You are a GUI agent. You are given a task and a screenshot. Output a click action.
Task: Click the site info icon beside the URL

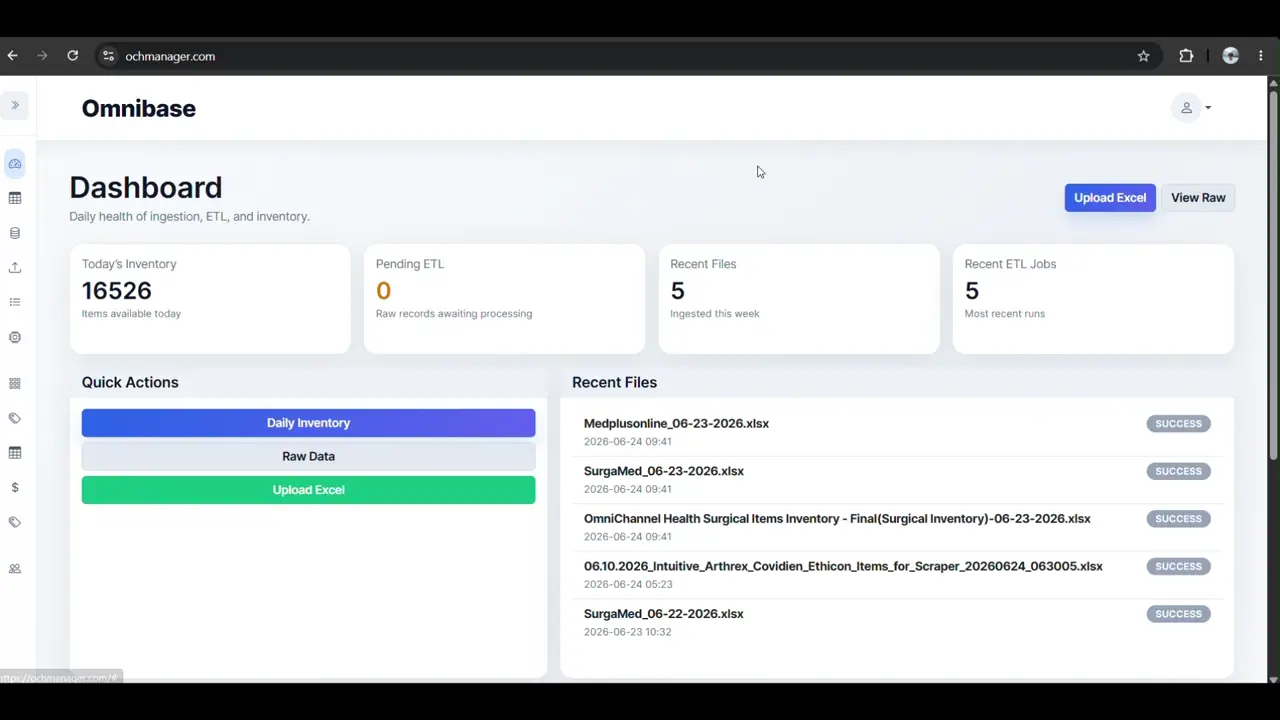point(108,56)
